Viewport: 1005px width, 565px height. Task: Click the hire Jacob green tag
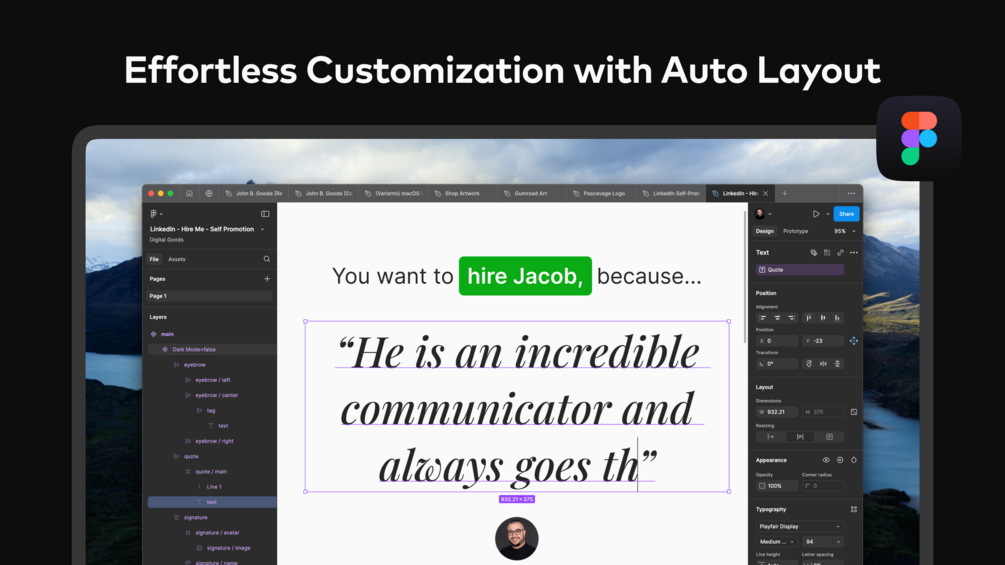[x=525, y=276]
